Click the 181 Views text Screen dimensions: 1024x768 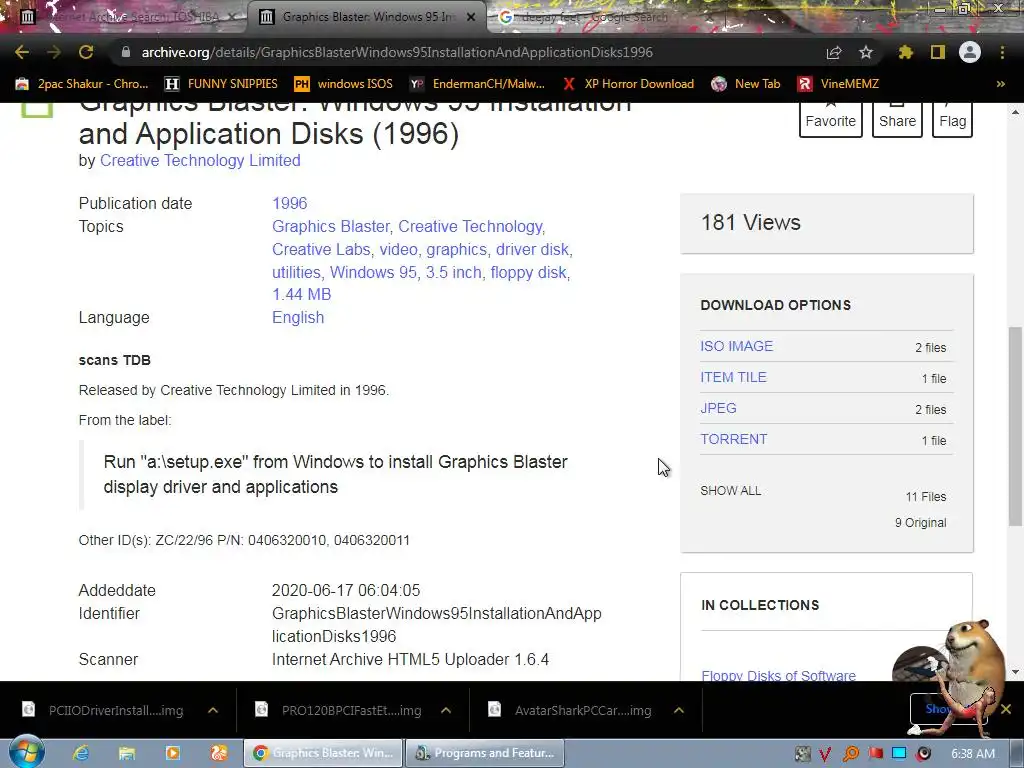751,223
